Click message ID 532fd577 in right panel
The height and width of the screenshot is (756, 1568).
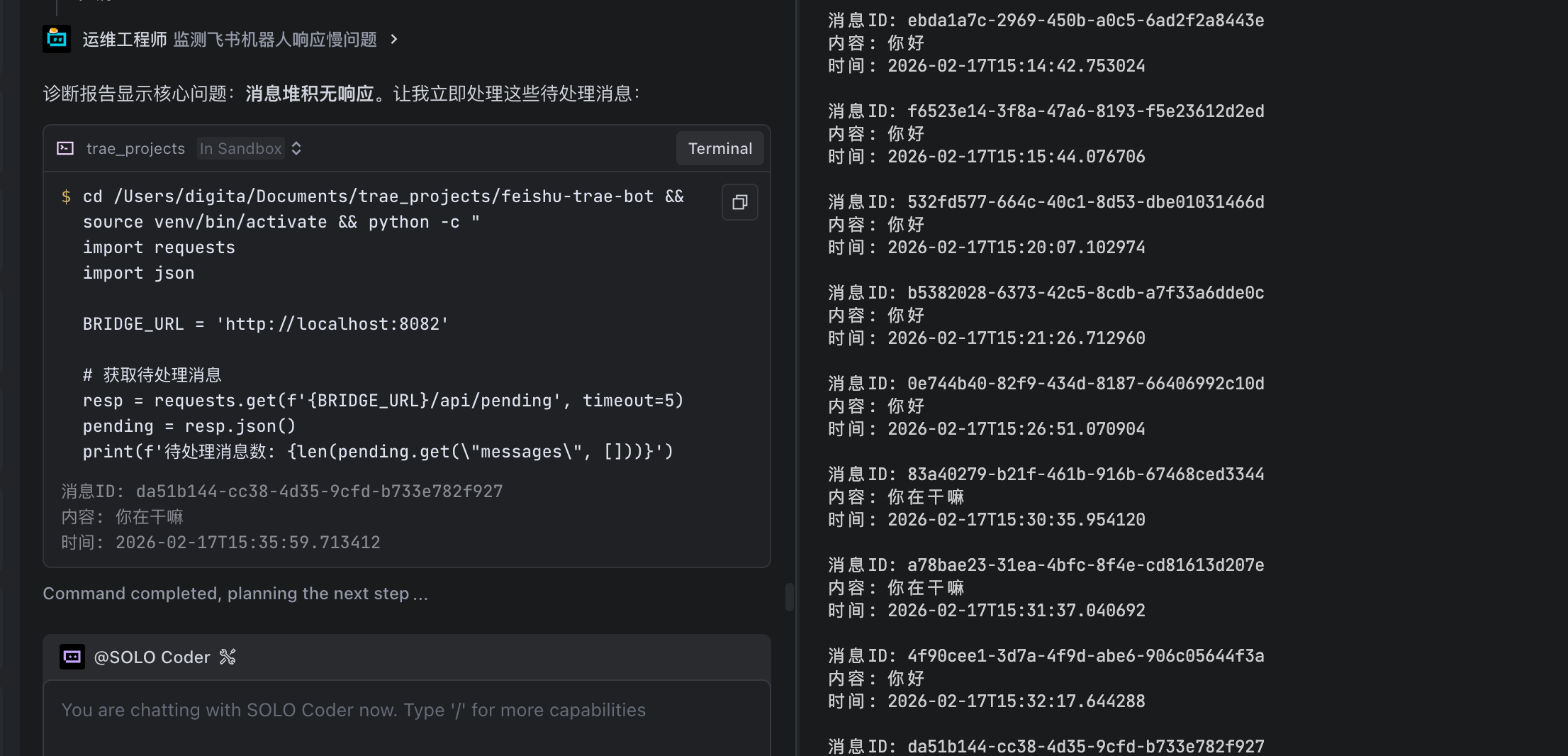[1046, 202]
